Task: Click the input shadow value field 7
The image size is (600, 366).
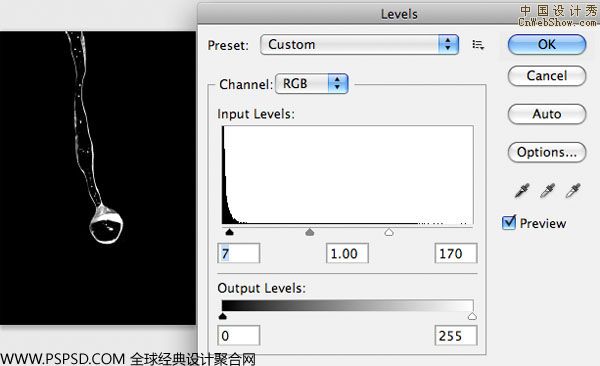Action: (238, 253)
